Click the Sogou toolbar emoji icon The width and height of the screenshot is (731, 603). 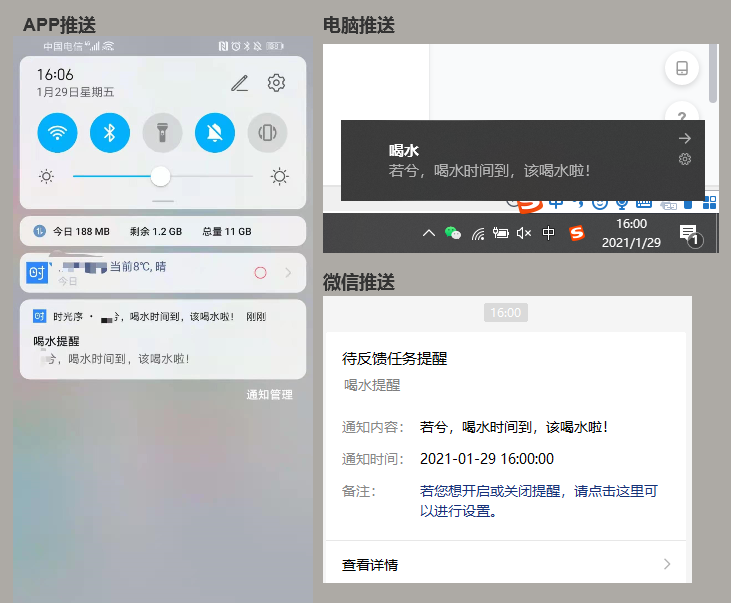(600, 204)
